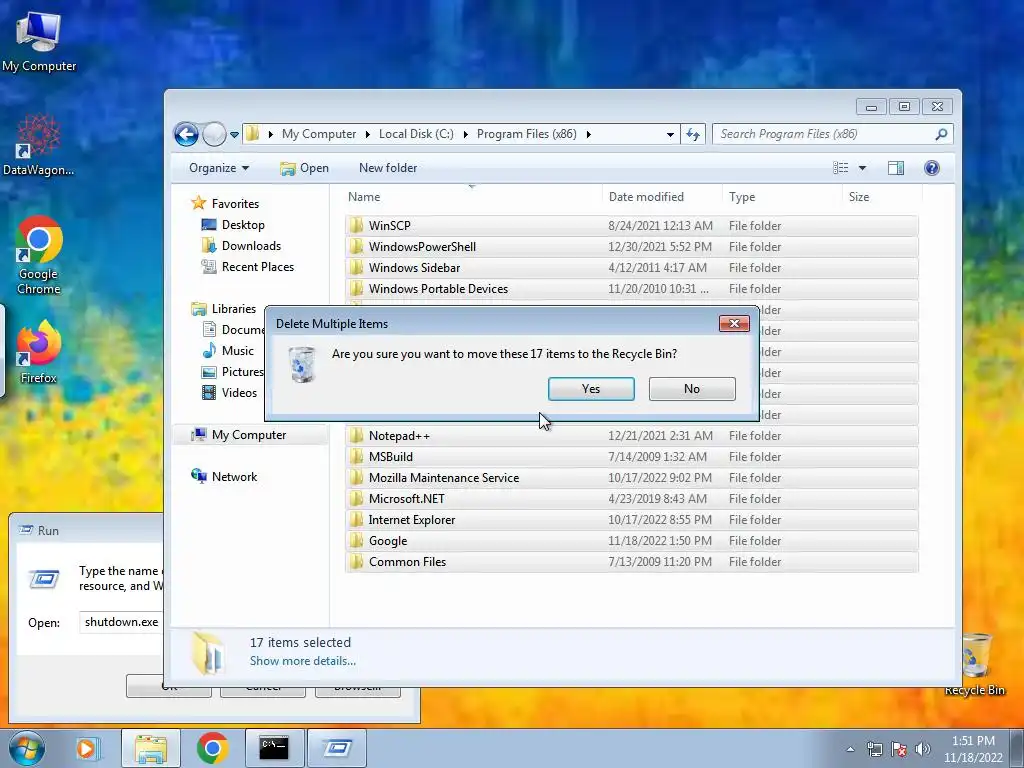Viewport: 1024px width, 768px height.
Task: Open DataWagon desktop shortcut
Action: coord(39,145)
